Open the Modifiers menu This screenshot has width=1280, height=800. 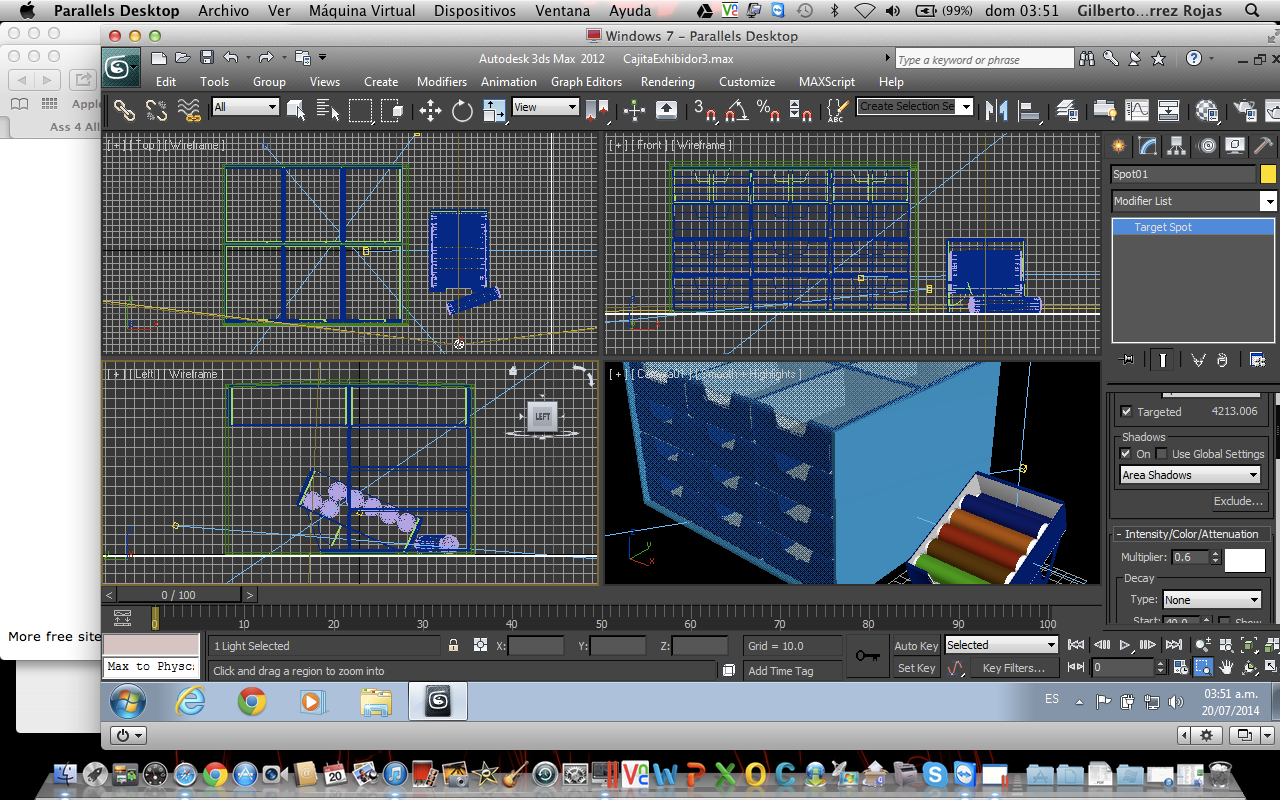pos(442,82)
